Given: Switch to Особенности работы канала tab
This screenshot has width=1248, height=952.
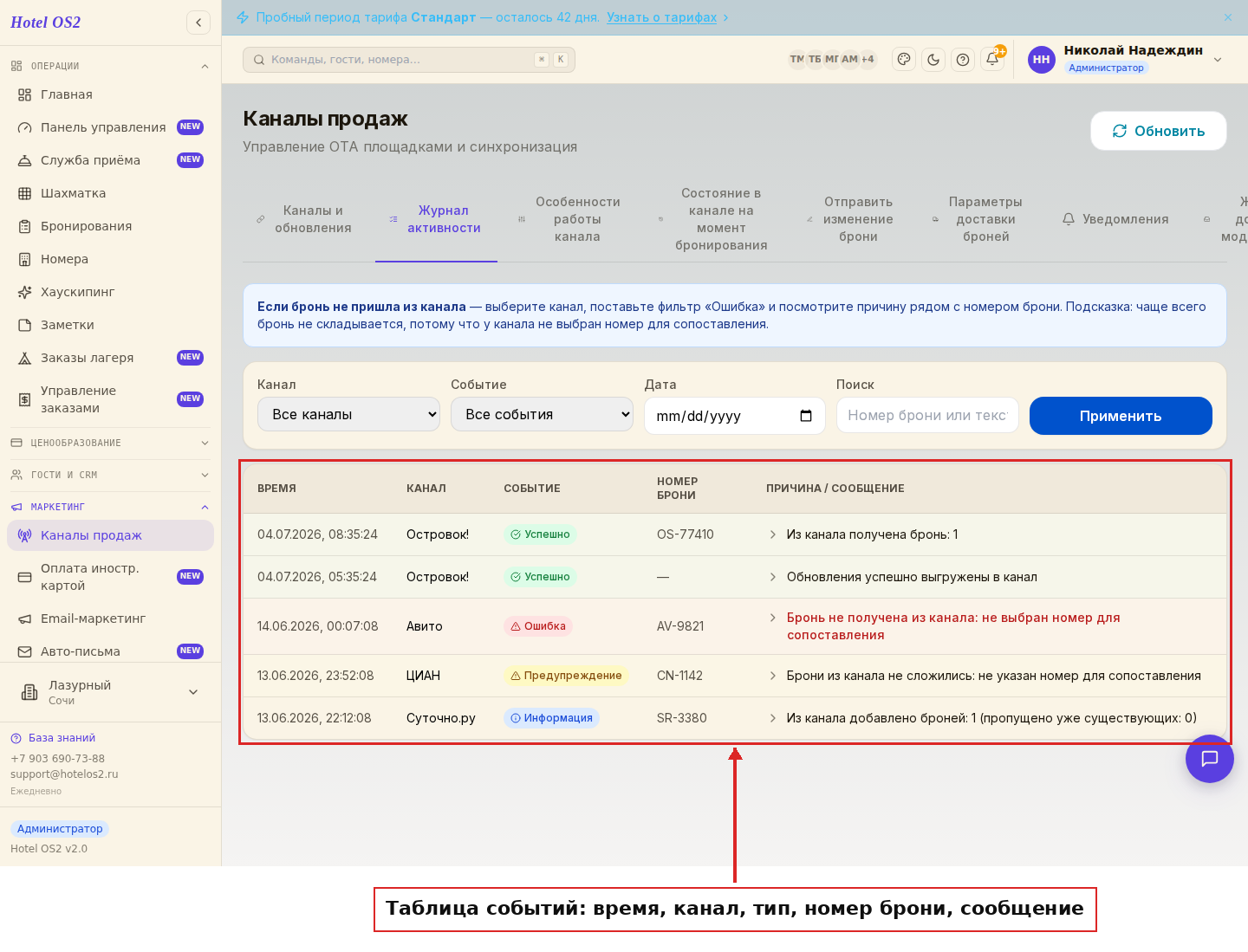Looking at the screenshot, I should tap(569, 219).
